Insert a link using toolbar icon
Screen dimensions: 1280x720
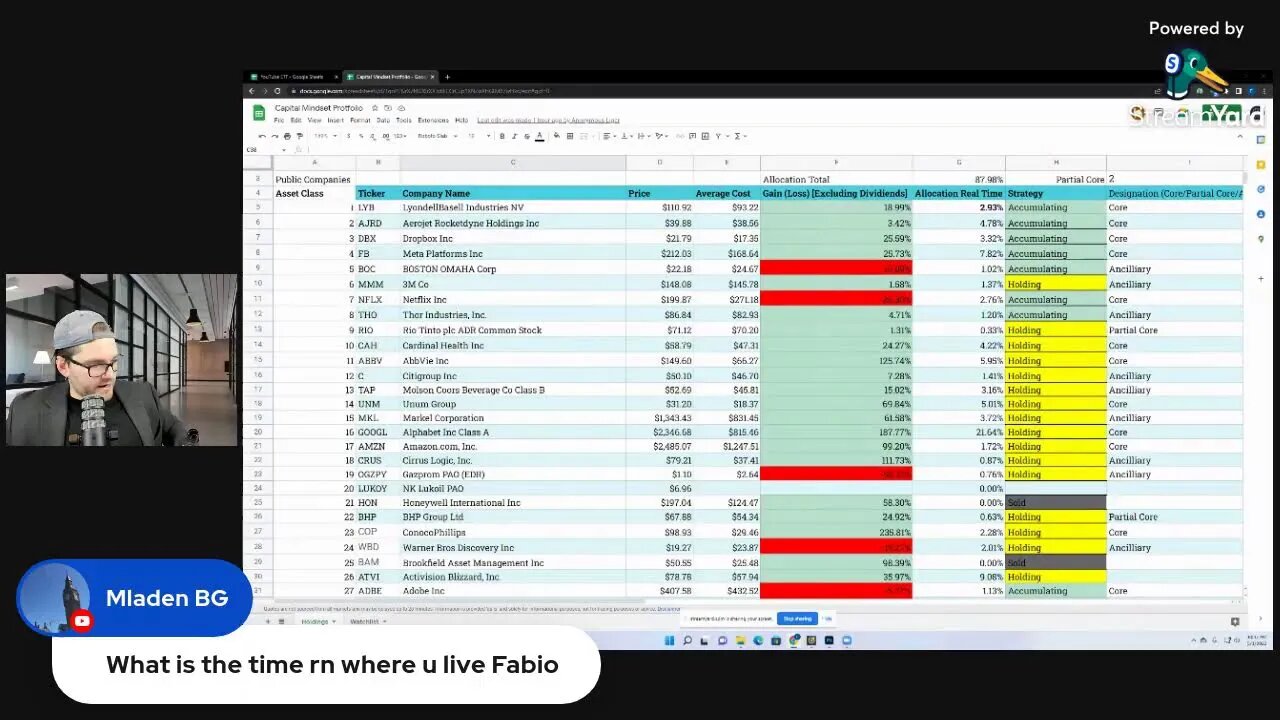[680, 136]
